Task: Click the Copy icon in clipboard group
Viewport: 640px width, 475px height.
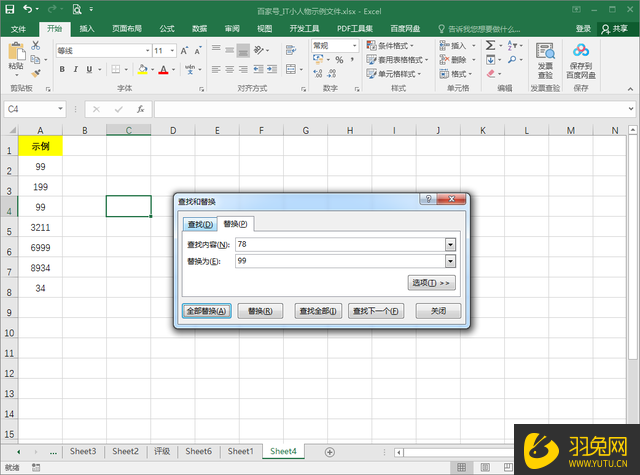Action: click(36, 60)
